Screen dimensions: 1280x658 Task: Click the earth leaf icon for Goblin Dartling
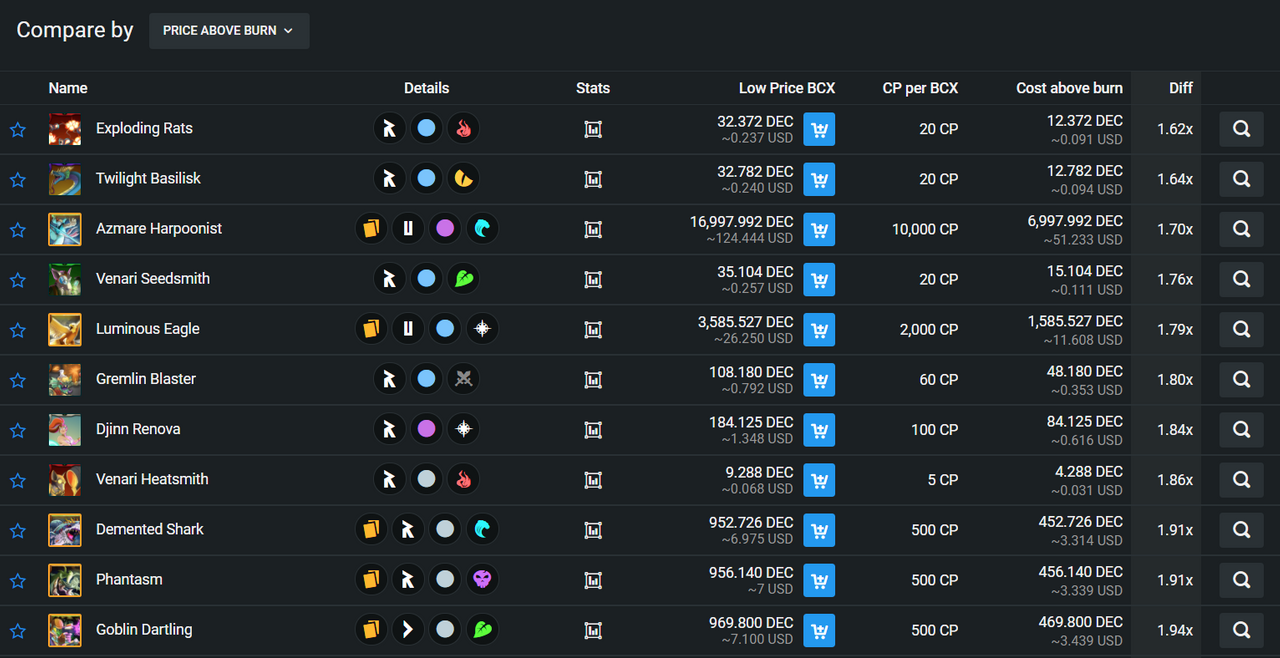[x=482, y=630]
